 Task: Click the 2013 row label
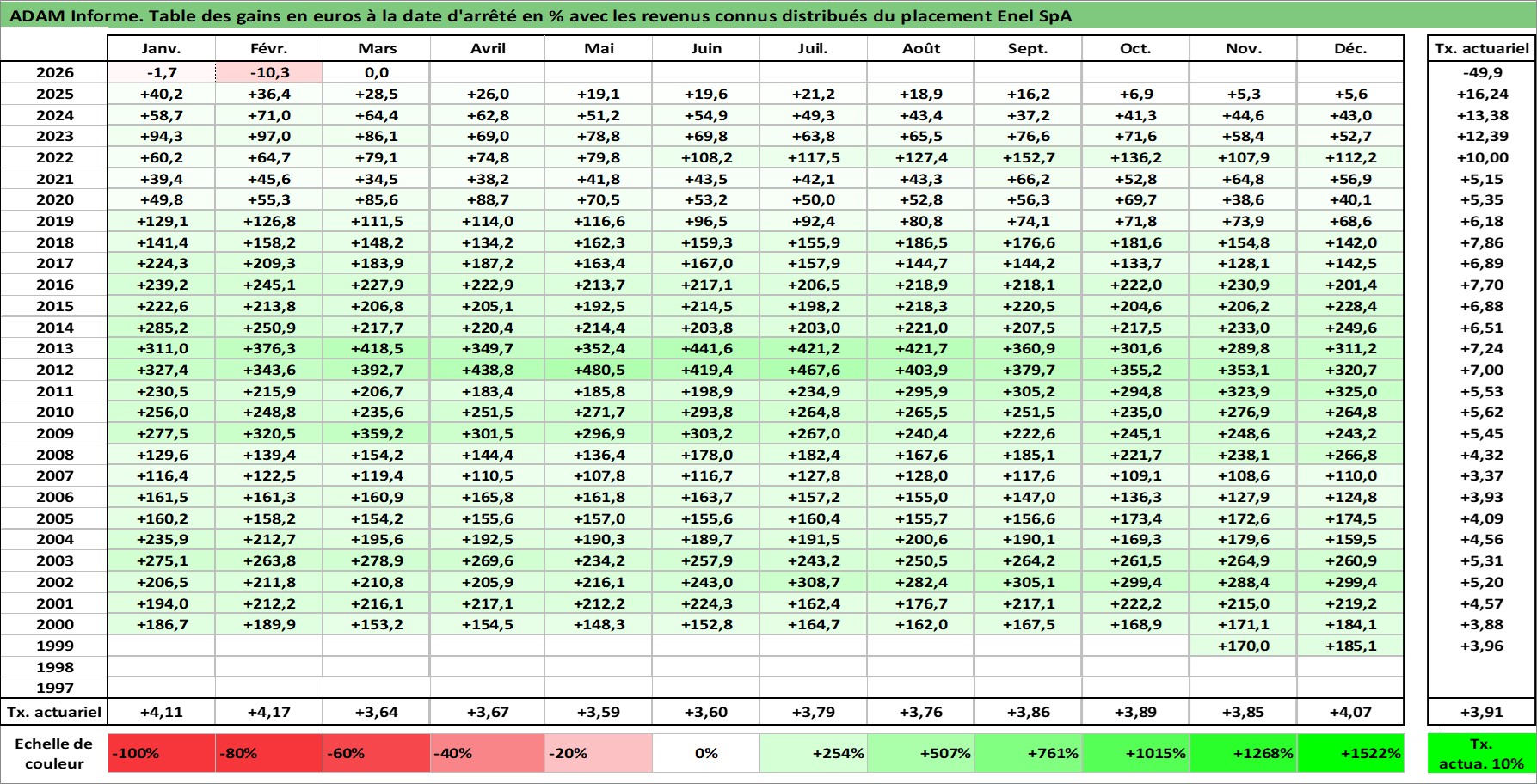point(54,349)
